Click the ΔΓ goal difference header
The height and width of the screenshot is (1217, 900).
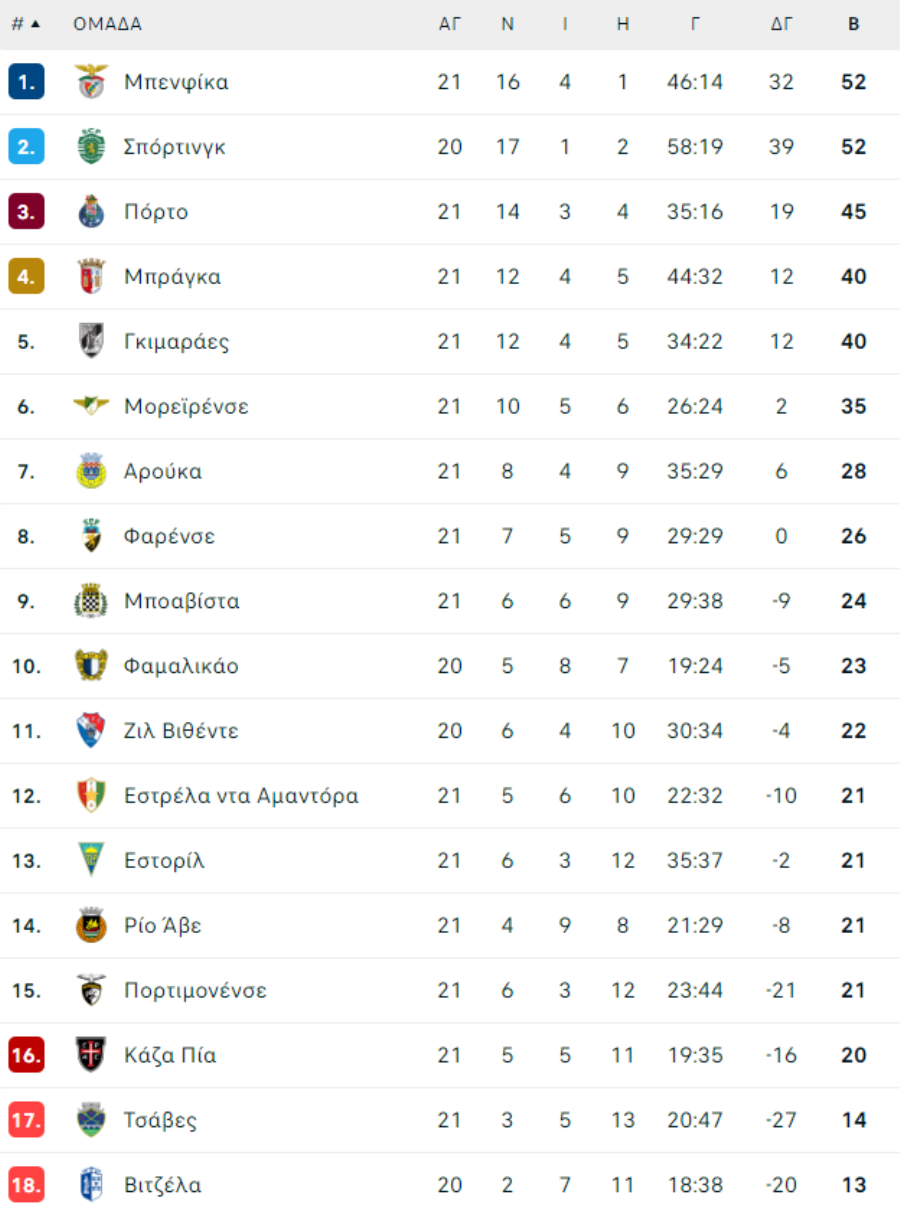[x=782, y=24]
